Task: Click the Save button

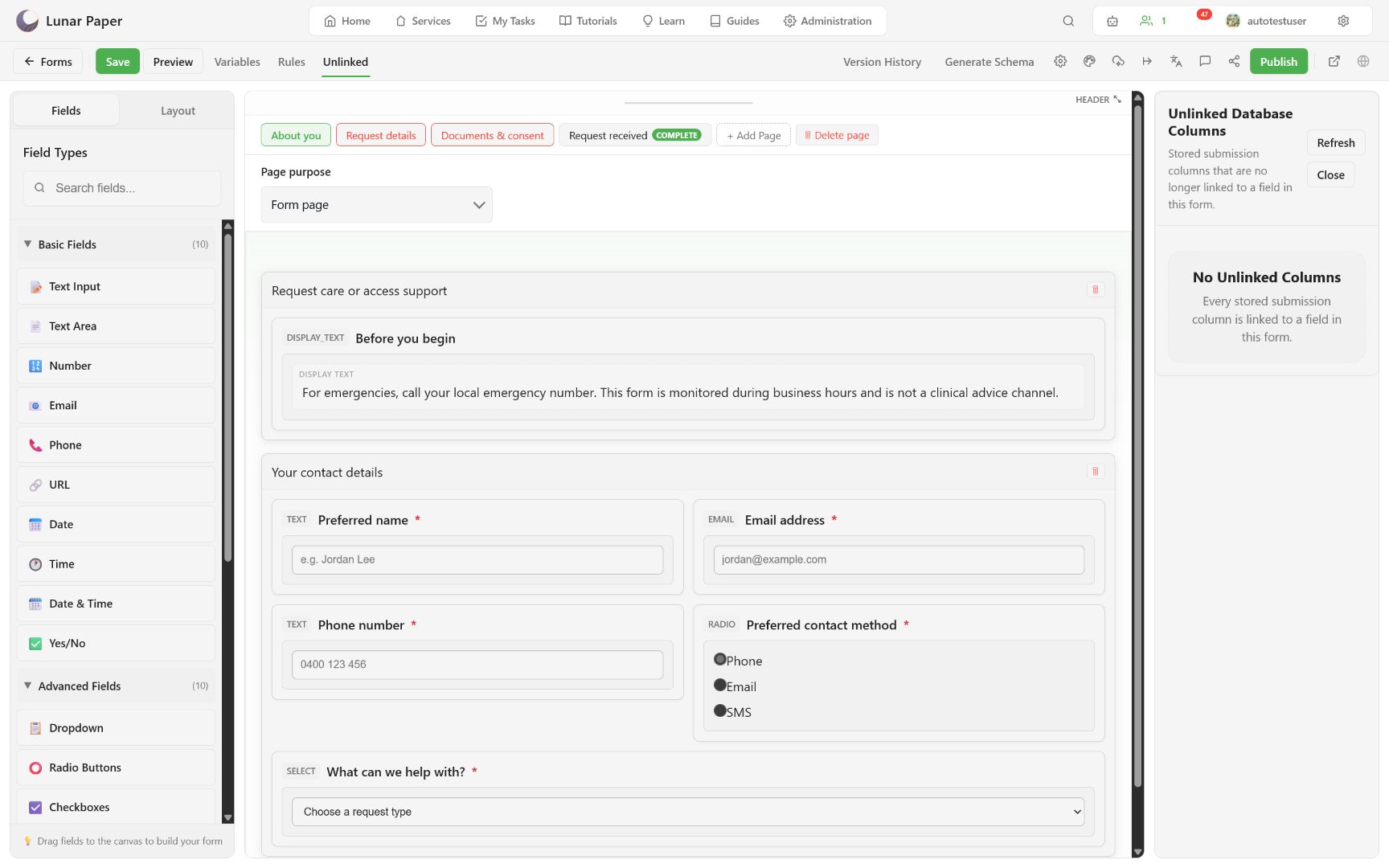Action: 117,62
